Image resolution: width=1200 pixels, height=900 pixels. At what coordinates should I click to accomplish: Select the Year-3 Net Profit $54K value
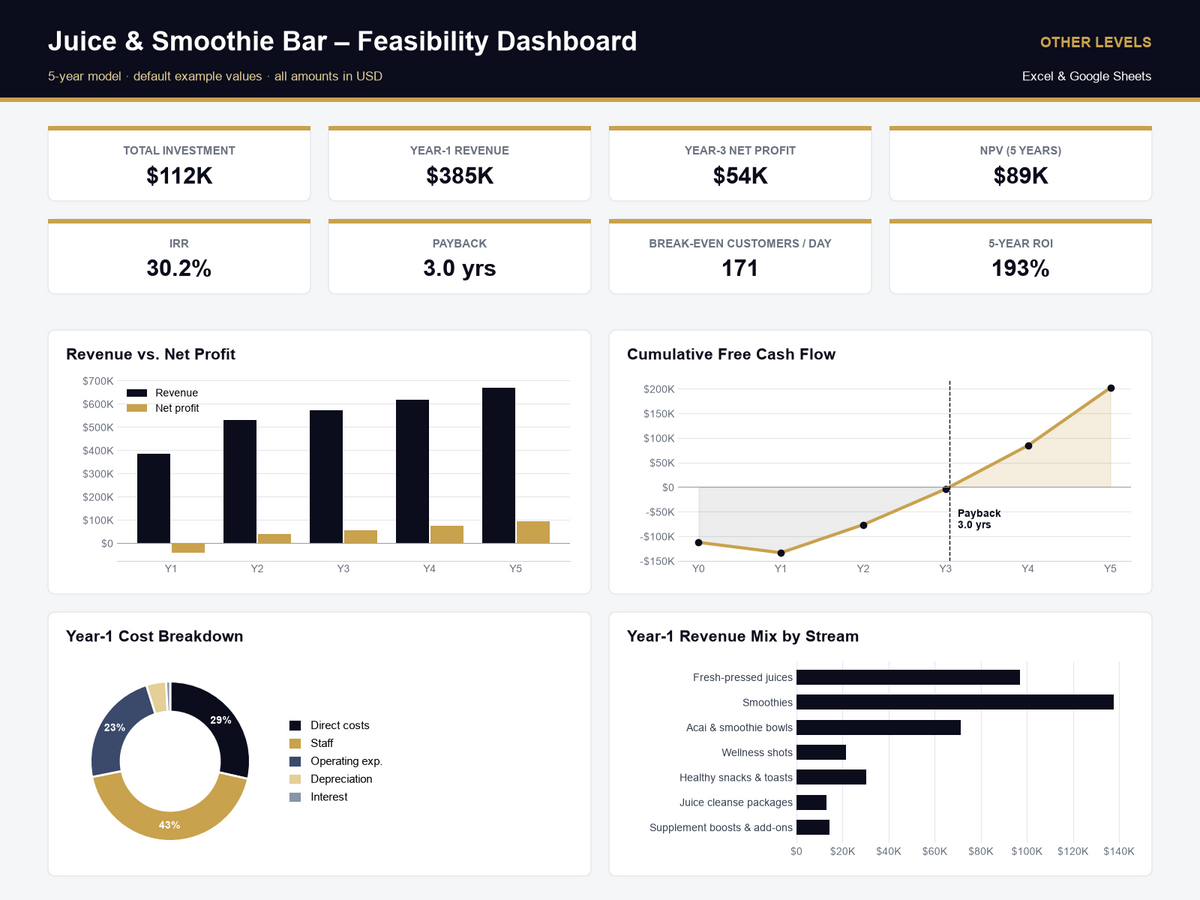click(x=740, y=176)
